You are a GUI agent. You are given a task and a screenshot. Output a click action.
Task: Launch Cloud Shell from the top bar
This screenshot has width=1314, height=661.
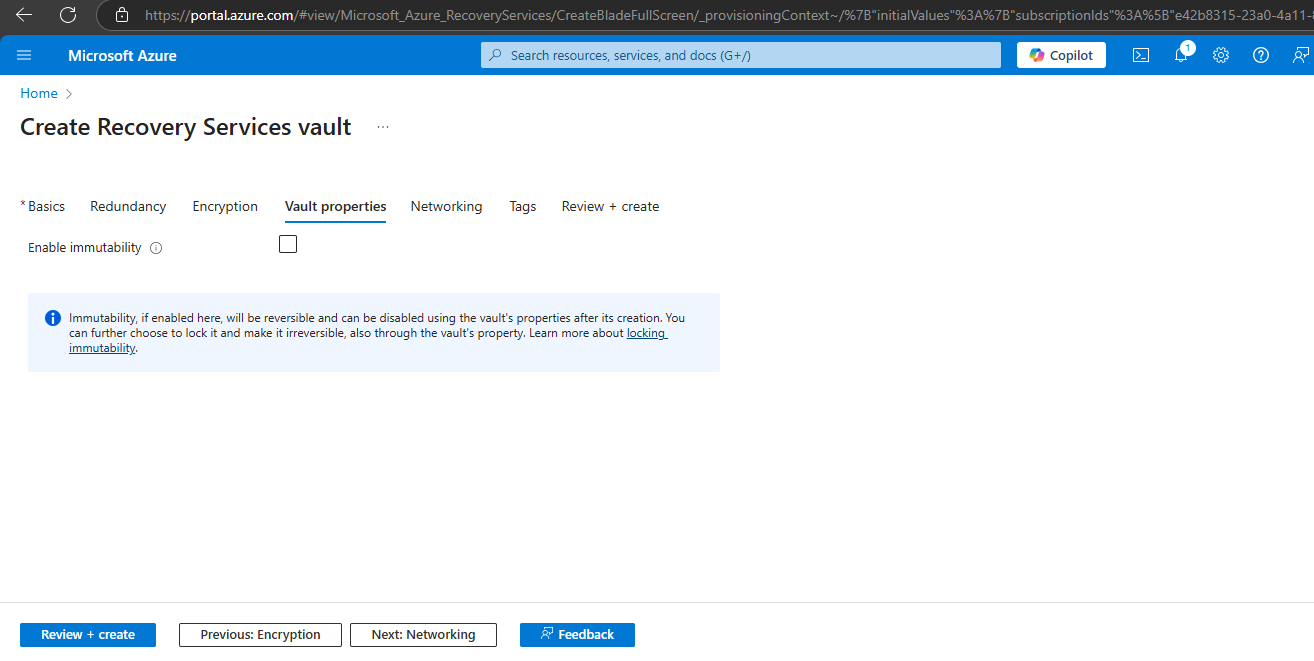(1141, 55)
